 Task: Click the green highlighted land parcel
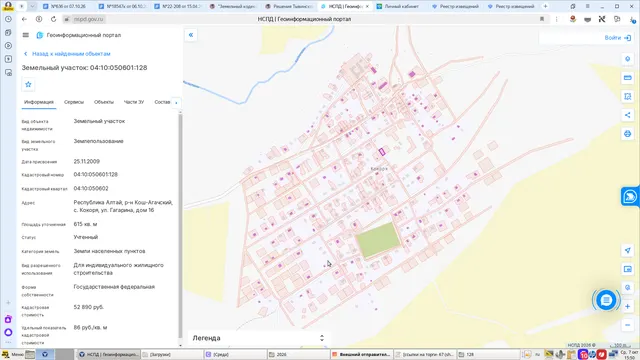pyautogui.click(x=378, y=240)
